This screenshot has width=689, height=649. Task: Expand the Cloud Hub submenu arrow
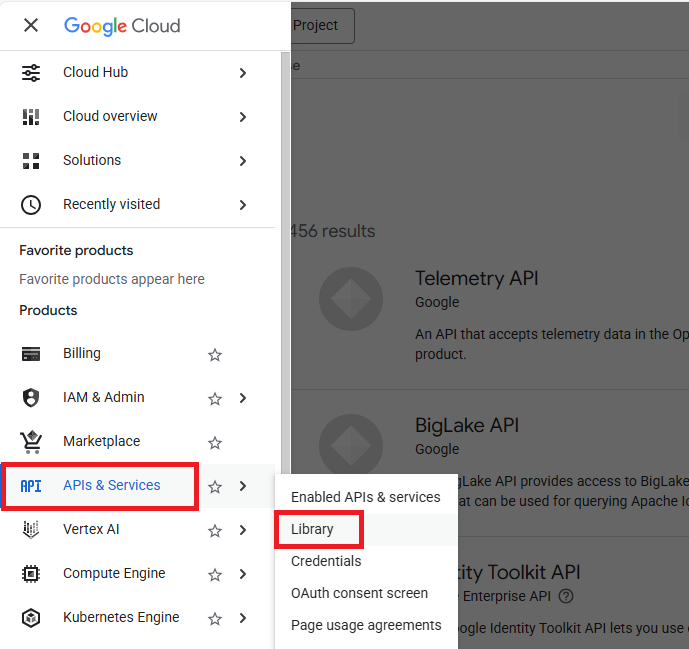coord(243,73)
